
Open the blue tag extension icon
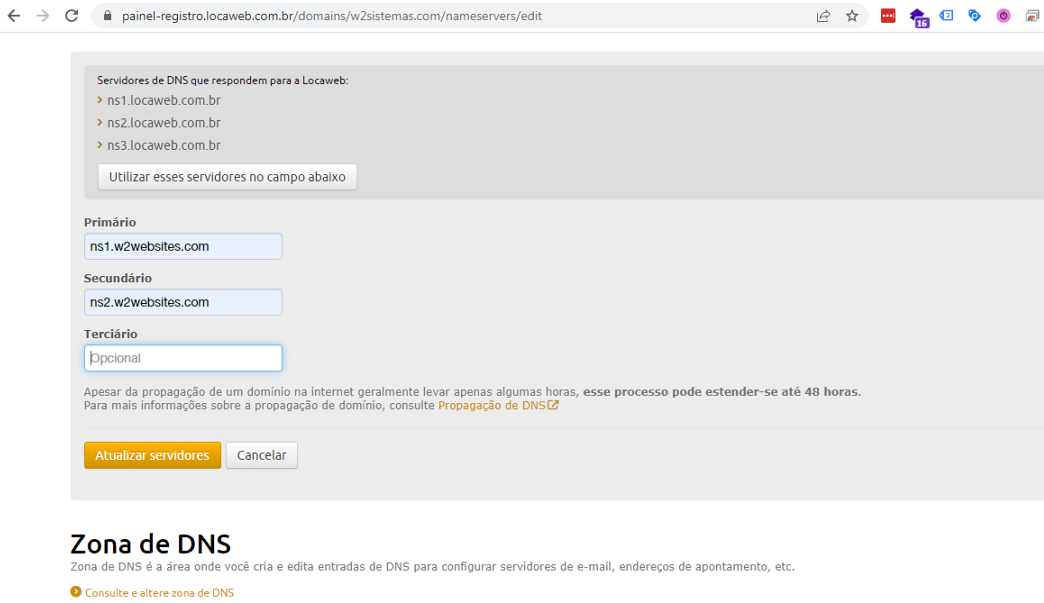coord(975,15)
